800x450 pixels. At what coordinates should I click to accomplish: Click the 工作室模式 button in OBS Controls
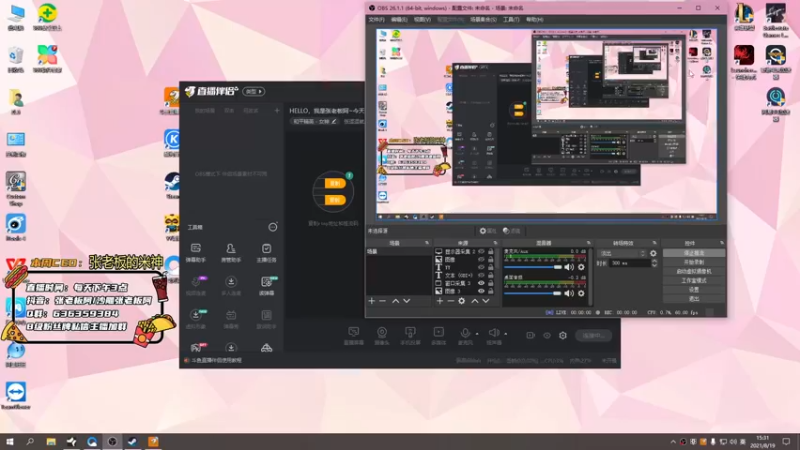click(x=694, y=281)
